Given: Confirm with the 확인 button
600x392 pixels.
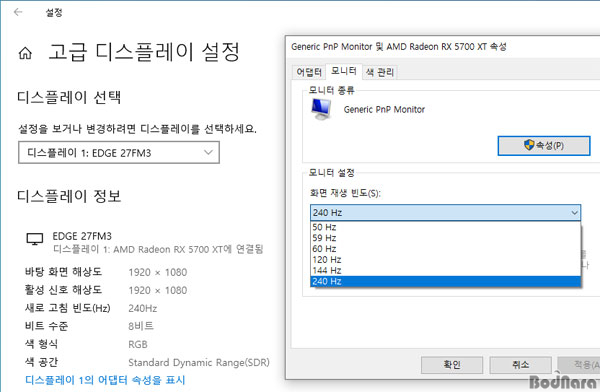Looking at the screenshot, I should click(x=452, y=364).
